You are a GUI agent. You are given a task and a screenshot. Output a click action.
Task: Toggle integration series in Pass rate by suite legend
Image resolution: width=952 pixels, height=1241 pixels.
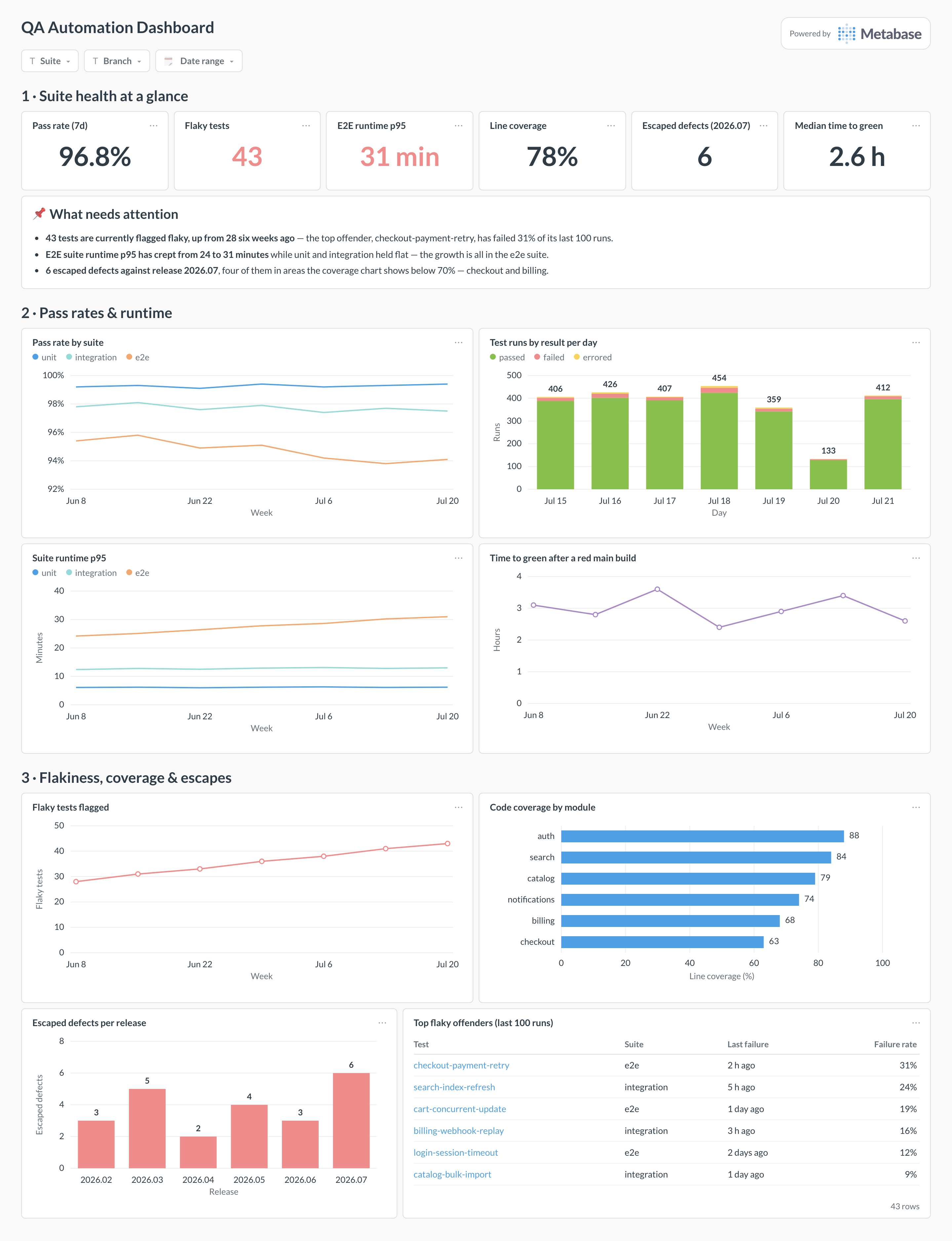pyautogui.click(x=91, y=358)
